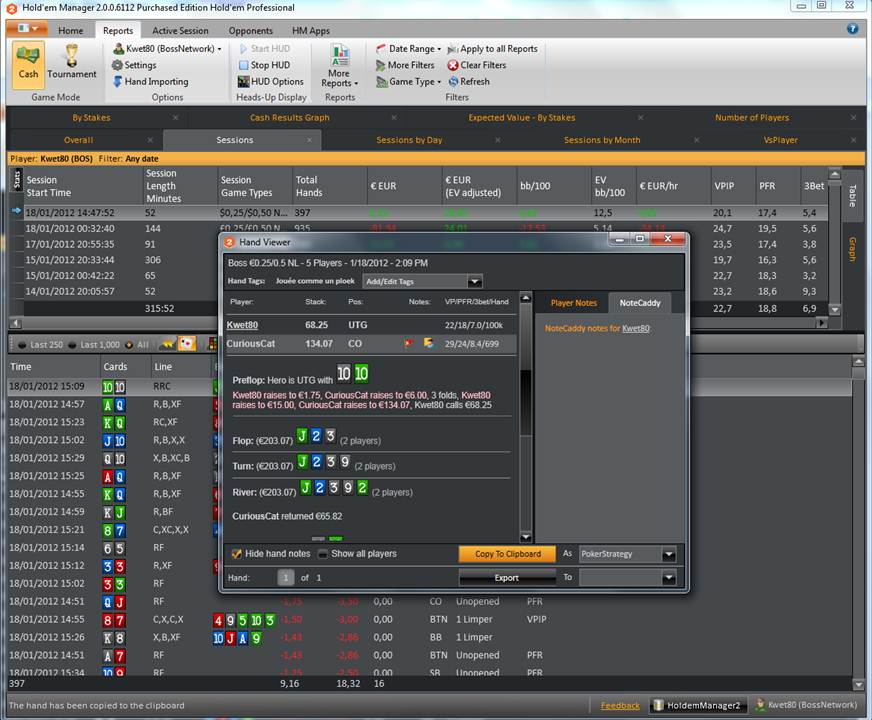The height and width of the screenshot is (720, 872).
Task: Open Kwet80 (BossNetwork) player dropdown
Action: tap(167, 49)
